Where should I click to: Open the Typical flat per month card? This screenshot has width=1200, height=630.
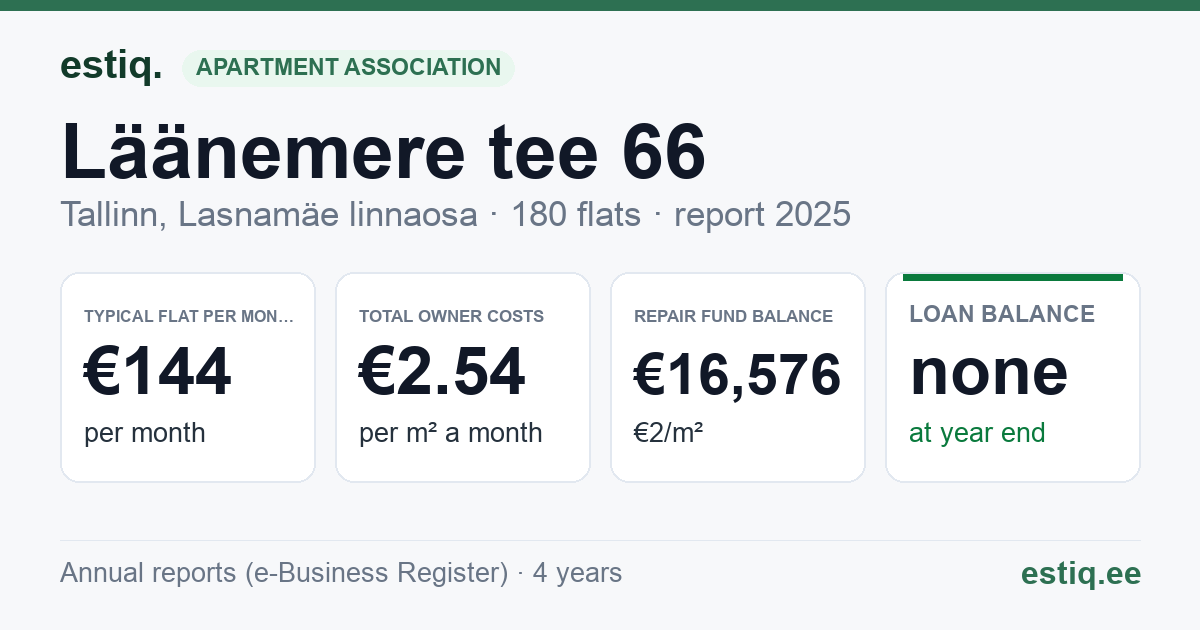pyautogui.click(x=188, y=377)
